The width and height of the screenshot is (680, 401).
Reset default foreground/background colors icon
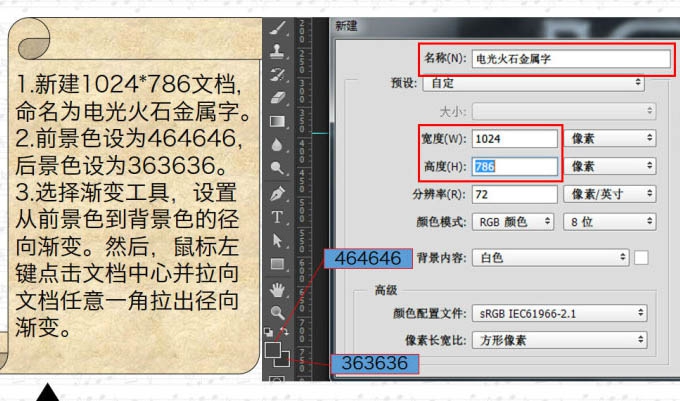(268, 333)
